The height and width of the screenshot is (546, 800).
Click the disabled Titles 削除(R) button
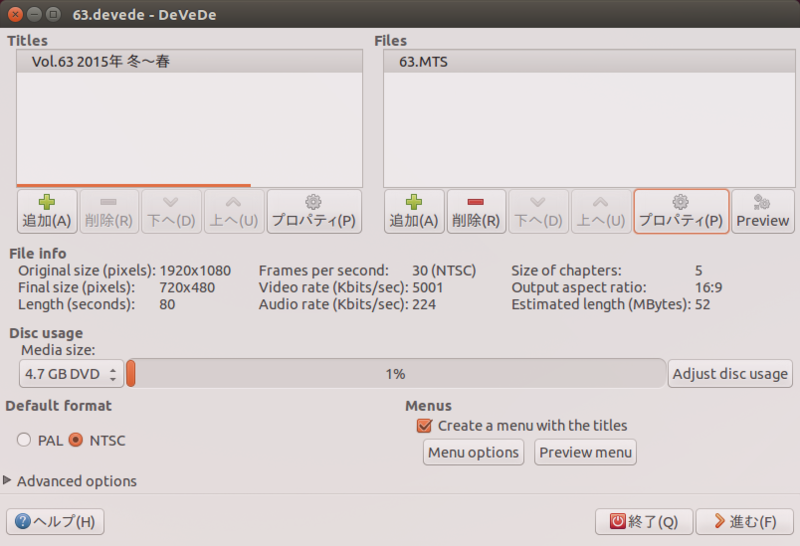click(x=109, y=211)
